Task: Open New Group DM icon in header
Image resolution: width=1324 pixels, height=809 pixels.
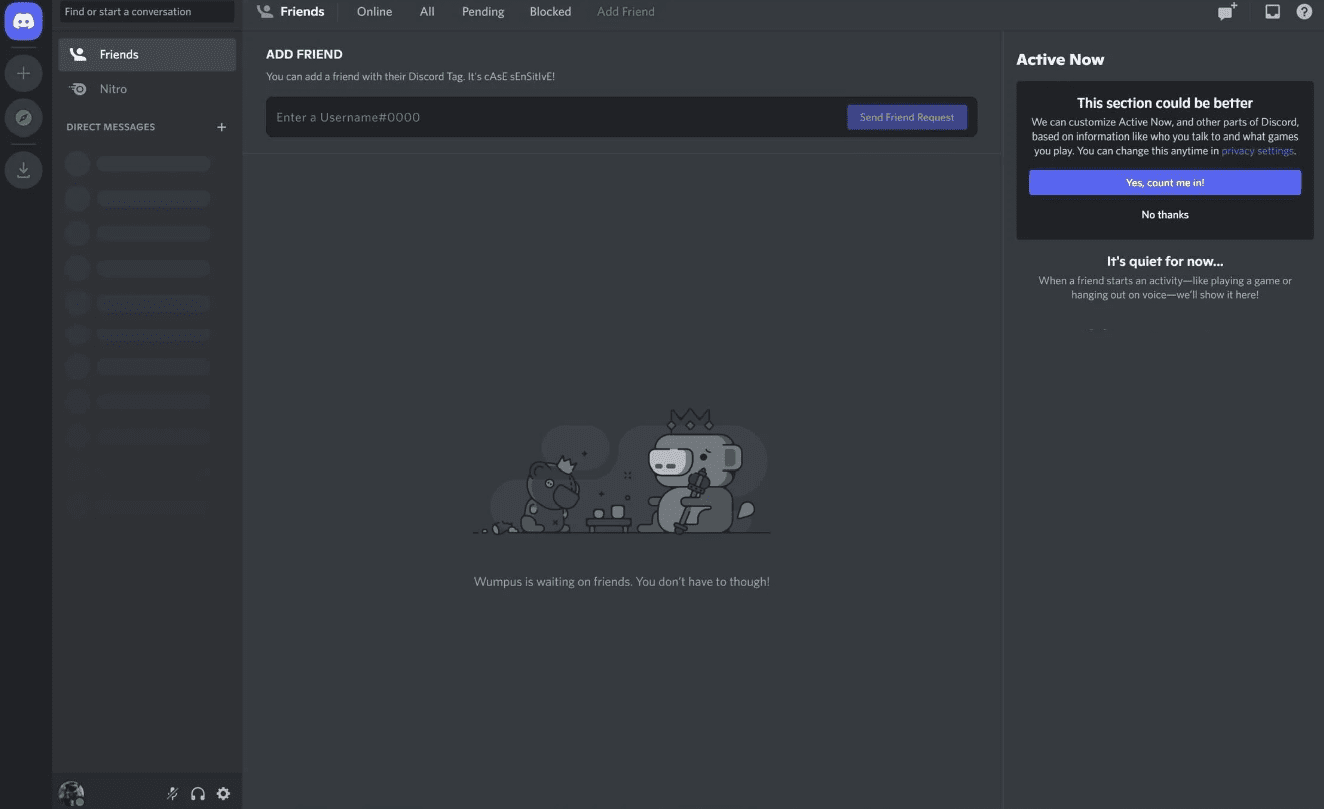Action: (x=1227, y=12)
